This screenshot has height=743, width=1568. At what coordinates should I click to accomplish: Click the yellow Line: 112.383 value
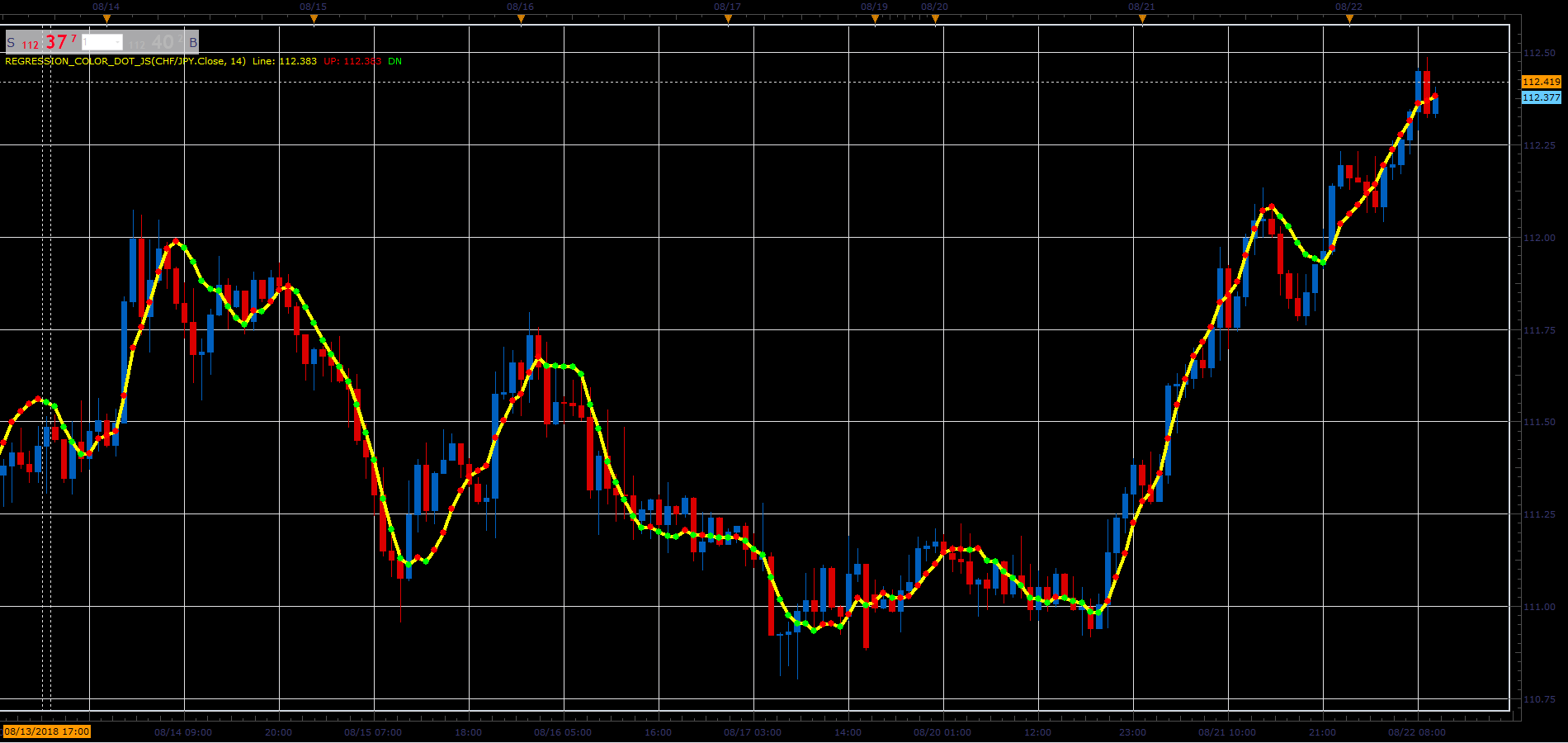(285, 61)
